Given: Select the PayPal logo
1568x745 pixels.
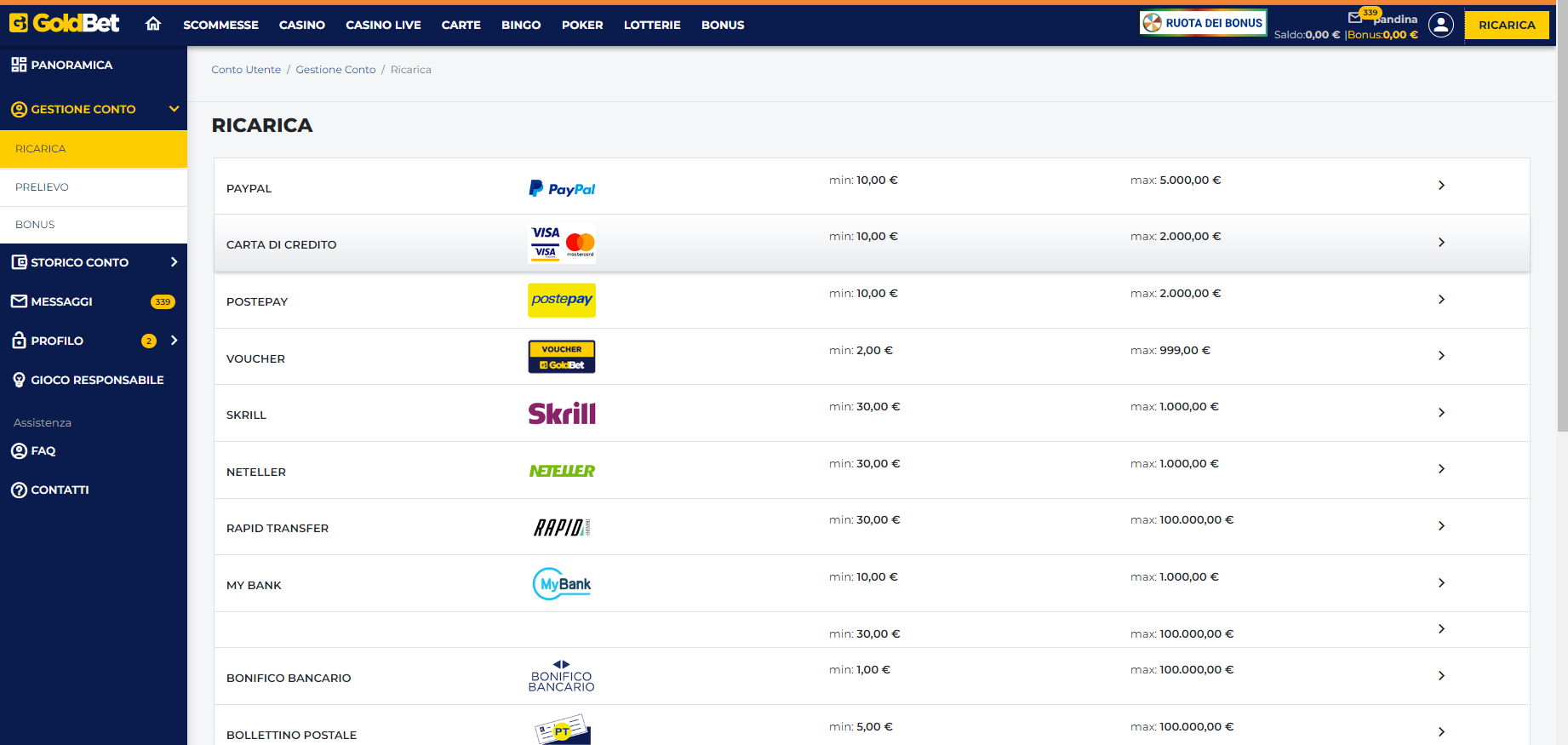Looking at the screenshot, I should [562, 188].
